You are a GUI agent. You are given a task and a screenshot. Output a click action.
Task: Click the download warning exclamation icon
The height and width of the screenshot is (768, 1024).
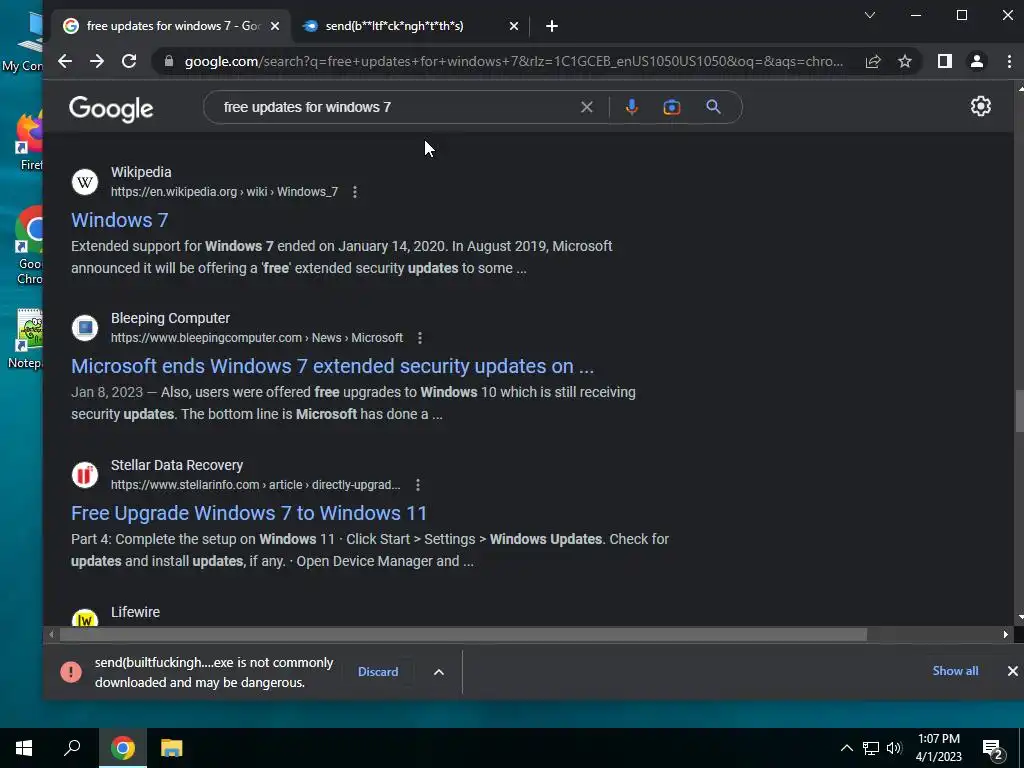[71, 672]
